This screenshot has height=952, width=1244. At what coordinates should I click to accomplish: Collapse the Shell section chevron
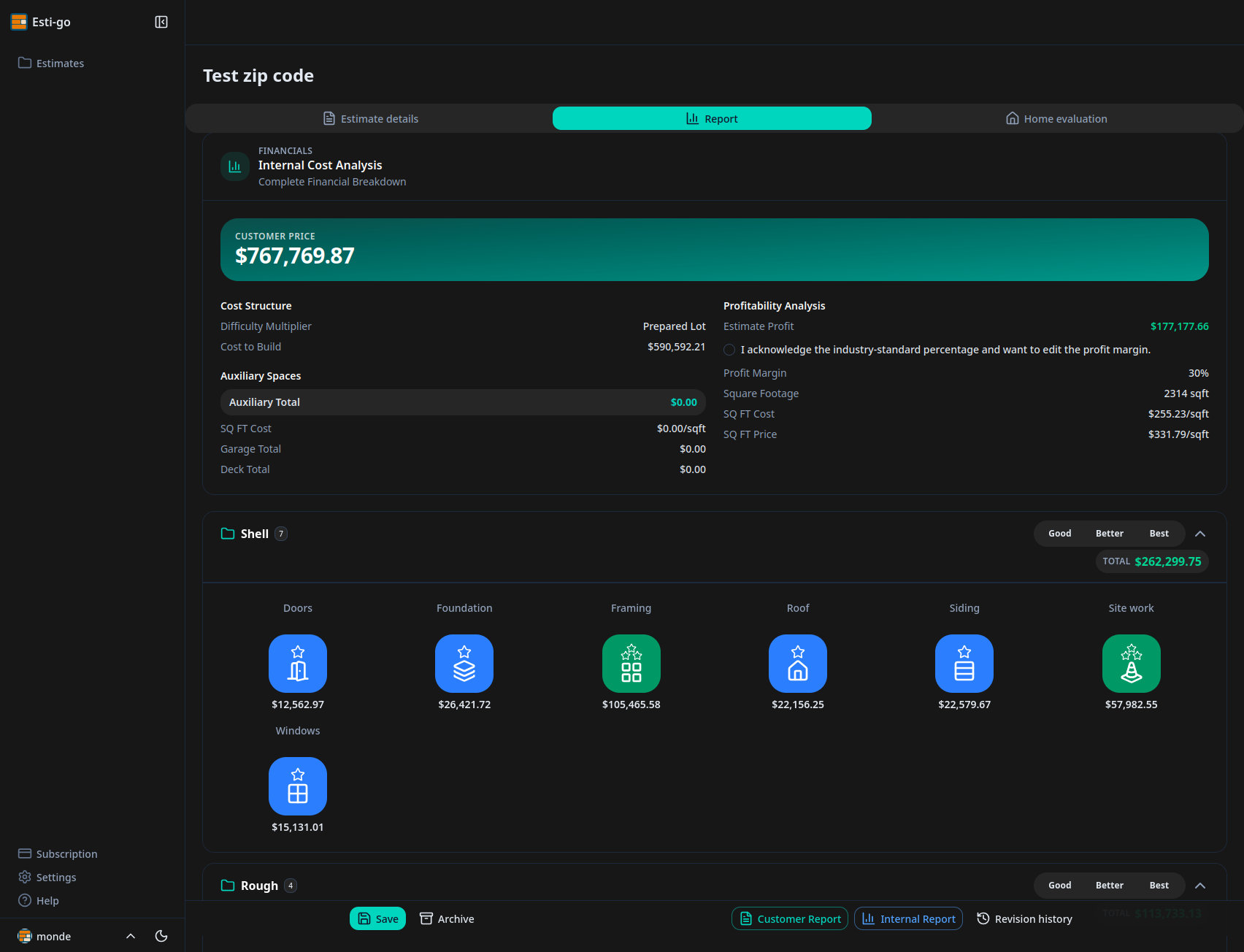click(1200, 534)
